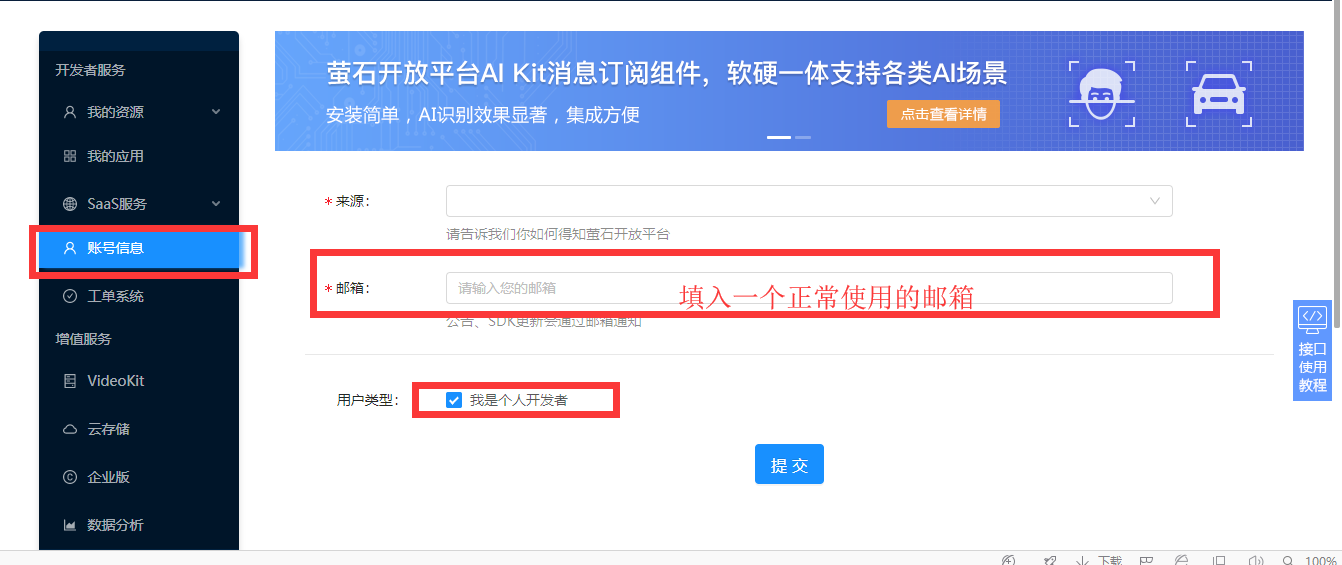Open 工单系统 via its check-circle icon
1342x565 pixels.
pos(70,296)
